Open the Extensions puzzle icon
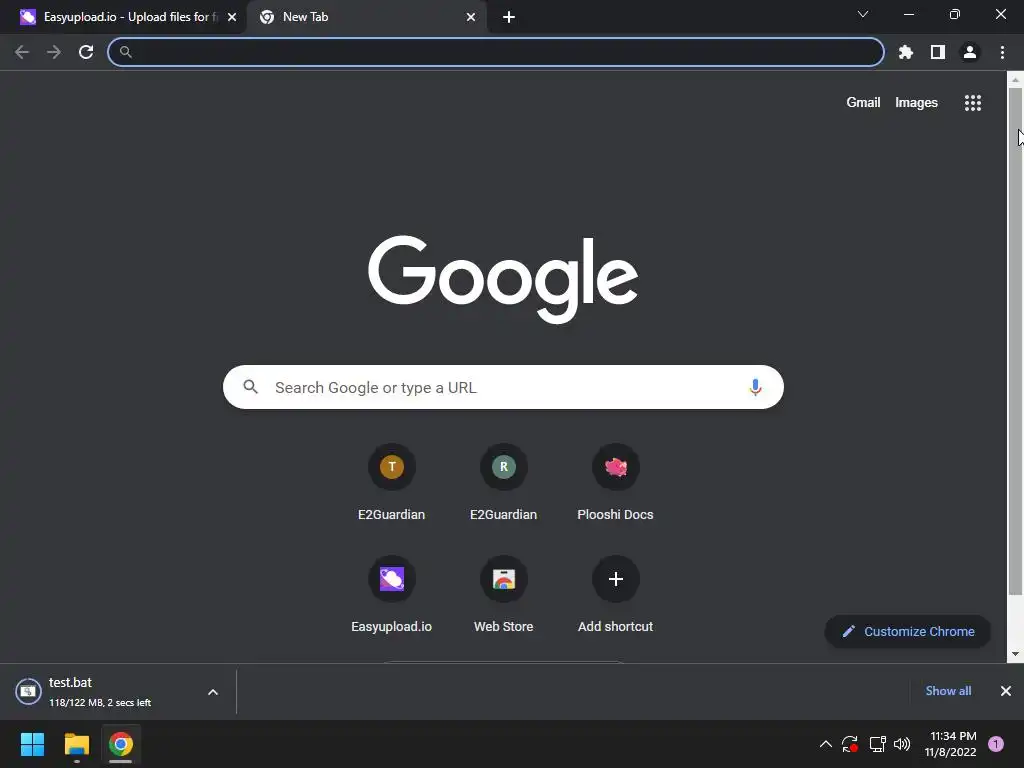This screenshot has height=768, width=1024. tap(906, 52)
